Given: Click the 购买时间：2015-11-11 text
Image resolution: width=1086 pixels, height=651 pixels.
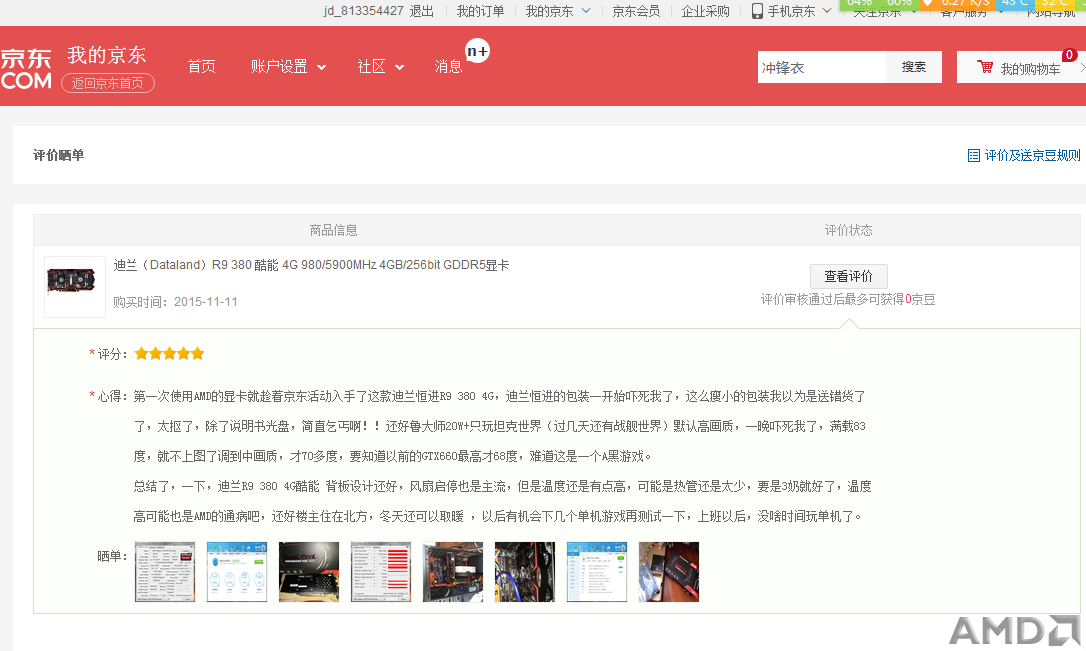Looking at the screenshot, I should click(x=175, y=302).
